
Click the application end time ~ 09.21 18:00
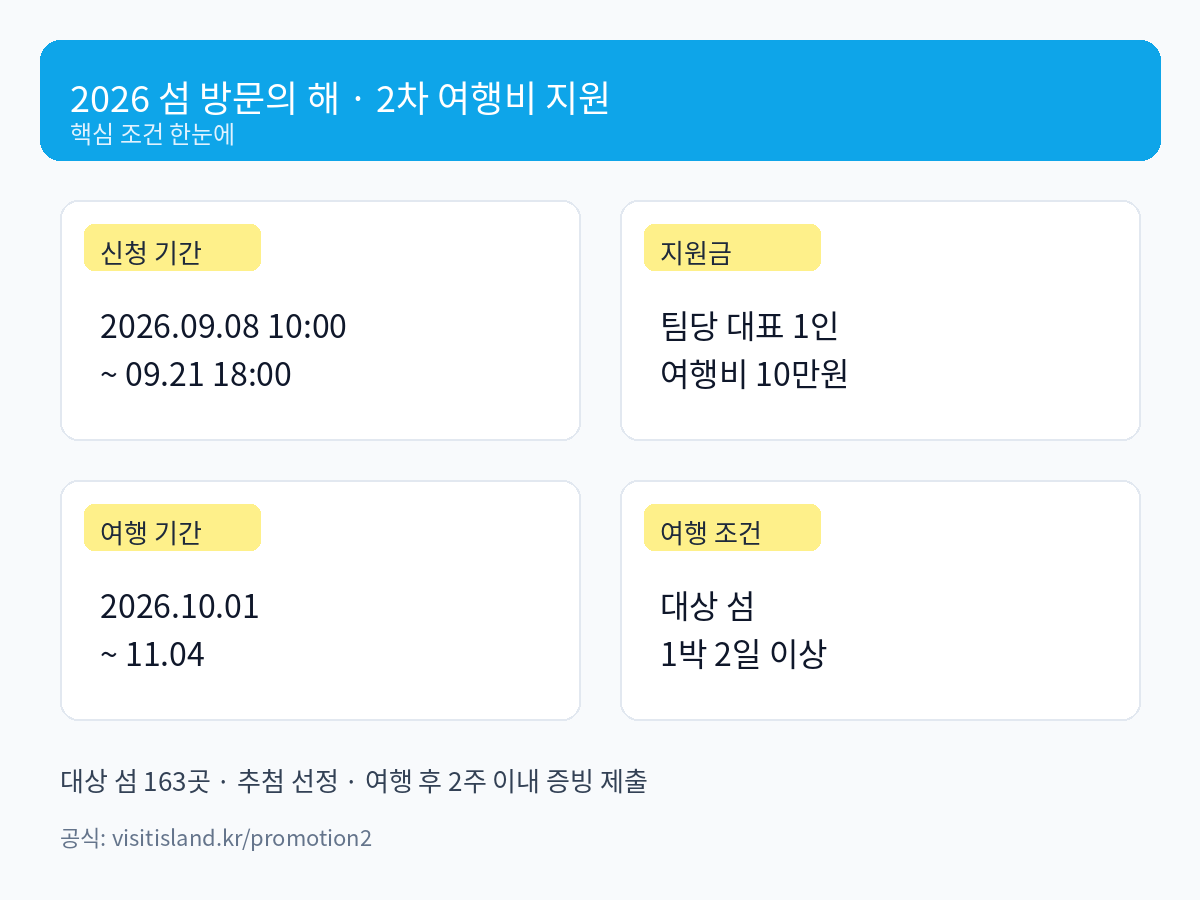tap(196, 375)
